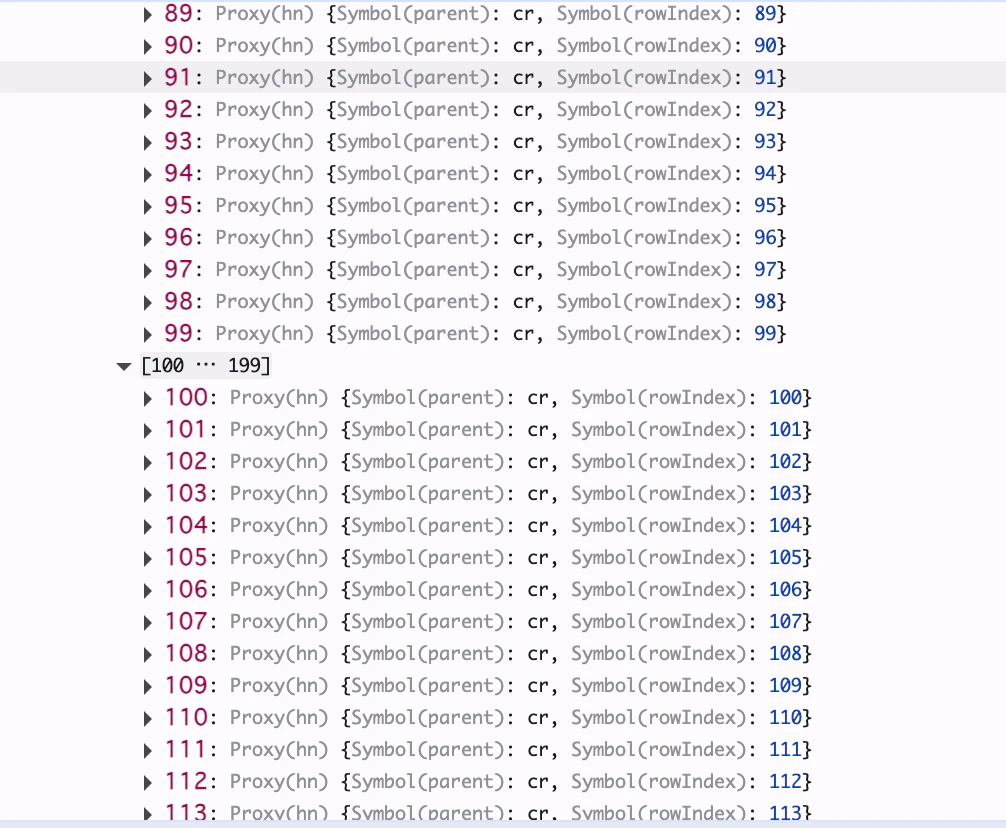Viewport: 1006px width, 828px height.
Task: Expand array entry 98
Action: 148,303
